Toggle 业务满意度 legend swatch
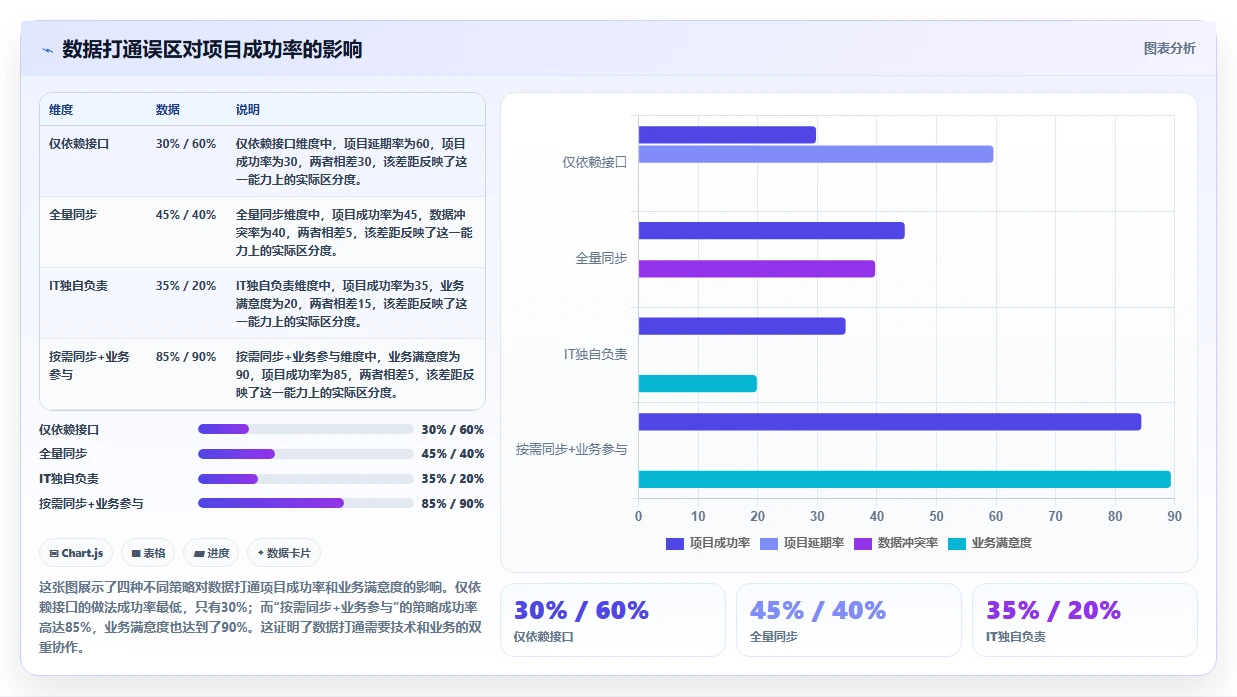This screenshot has width=1237, height=697. coord(957,543)
